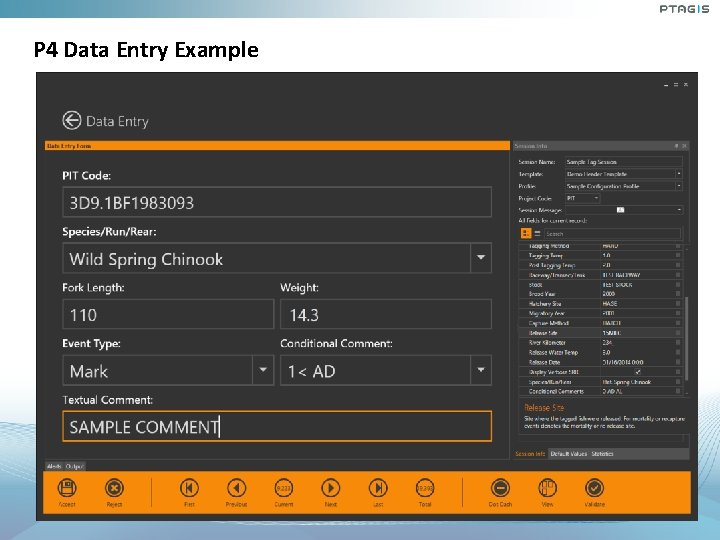Select the Release Site row
Viewport: 720px width, 540px height.
(x=600, y=333)
